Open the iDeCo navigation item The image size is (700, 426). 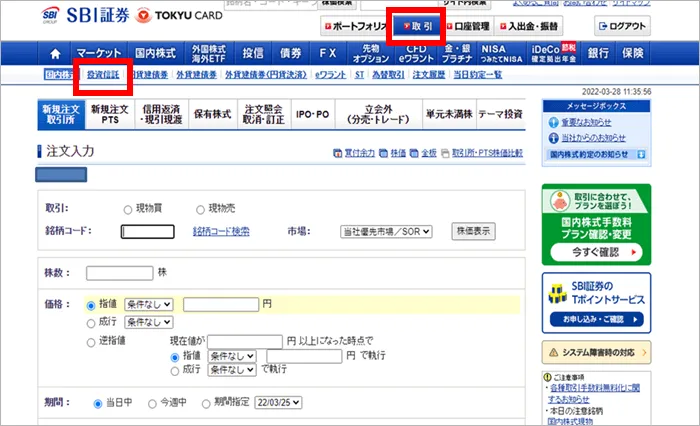point(553,53)
